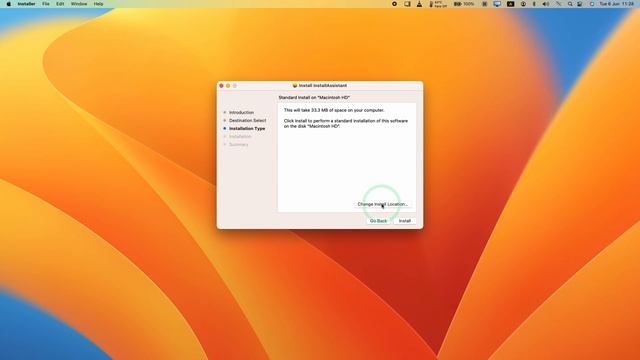
Task: Open the screen mirroring display icon
Action: 497,4
